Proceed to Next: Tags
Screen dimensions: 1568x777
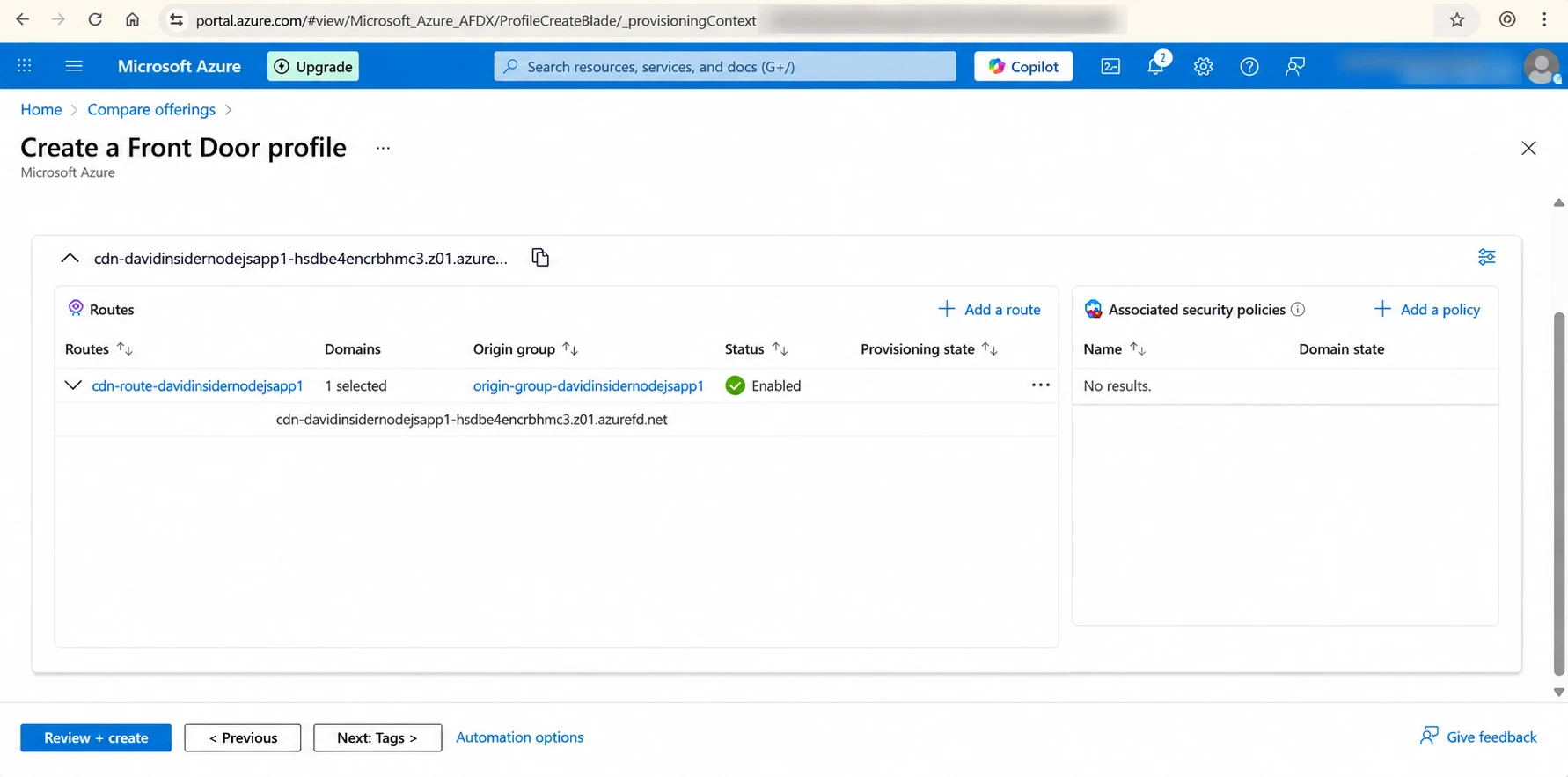pyautogui.click(x=377, y=737)
